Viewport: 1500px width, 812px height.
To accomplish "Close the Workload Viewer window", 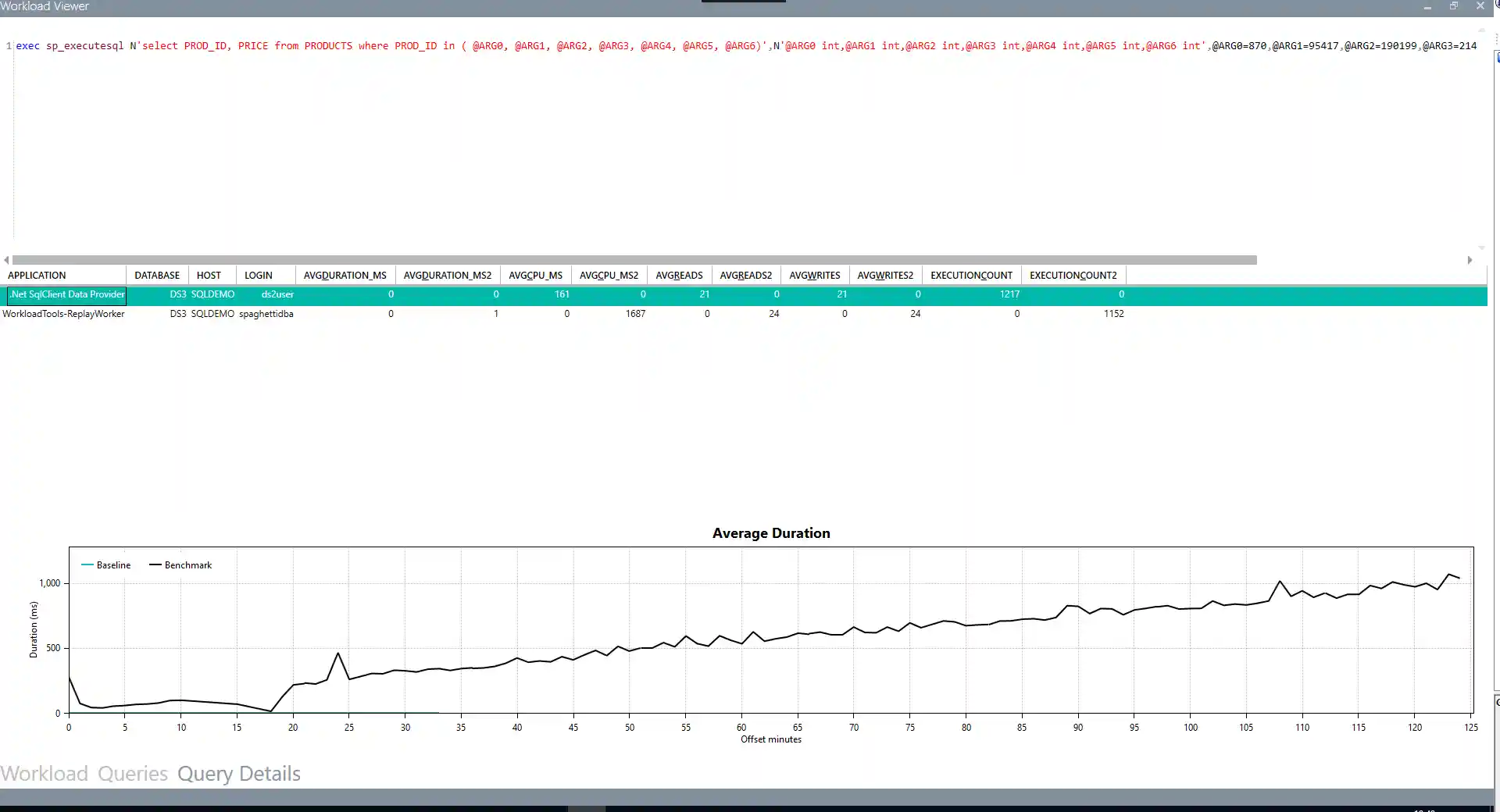I will click(1480, 6).
